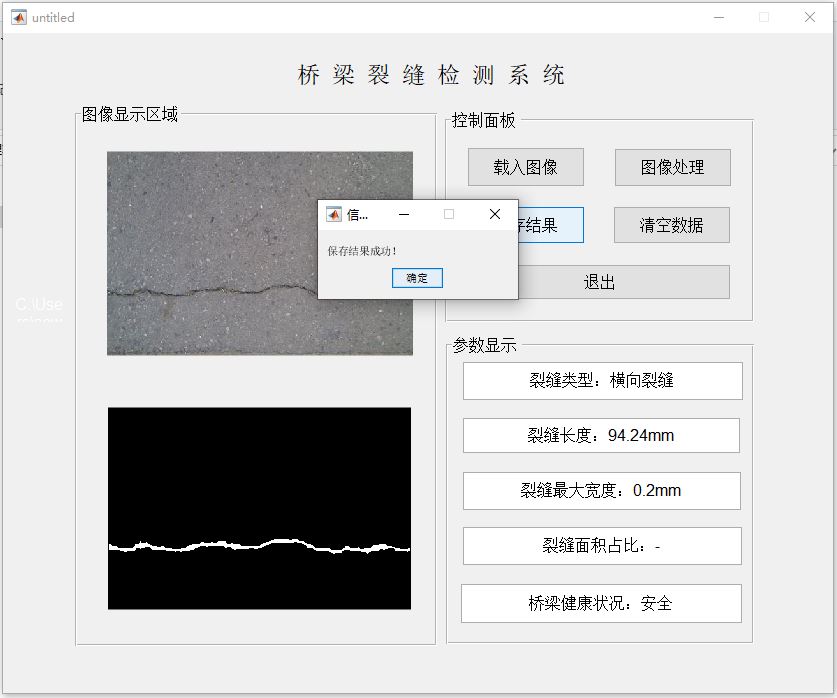
Task: Click the 退出 (exit) button
Action: (x=623, y=282)
